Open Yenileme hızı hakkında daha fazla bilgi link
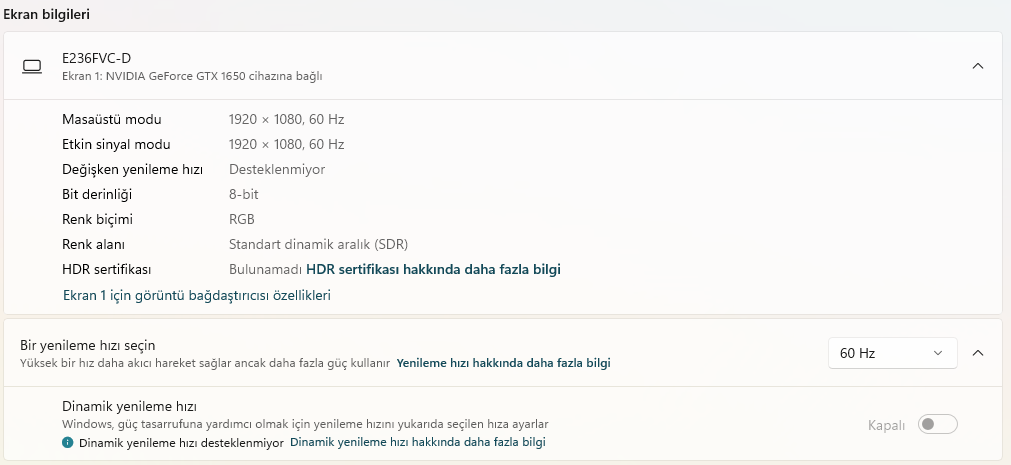1011x465 pixels. click(504, 363)
